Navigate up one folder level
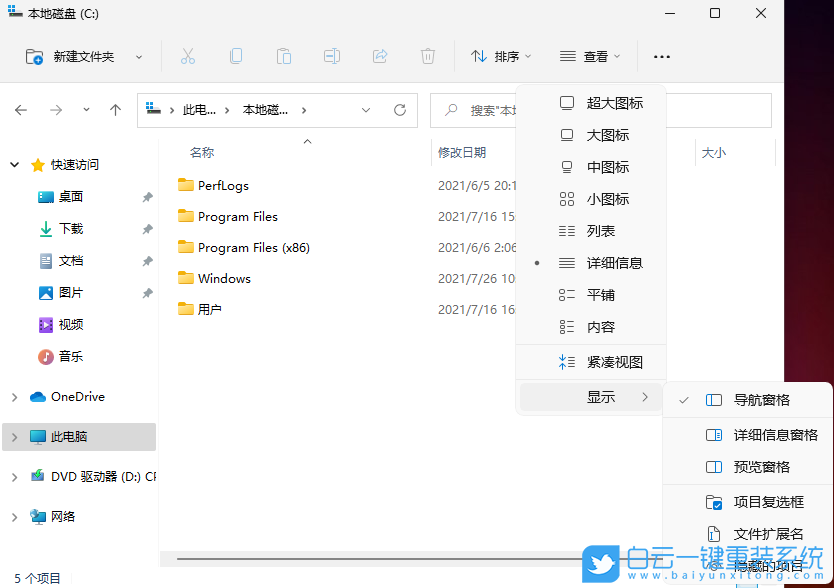The height and width of the screenshot is (588, 835). pos(115,110)
